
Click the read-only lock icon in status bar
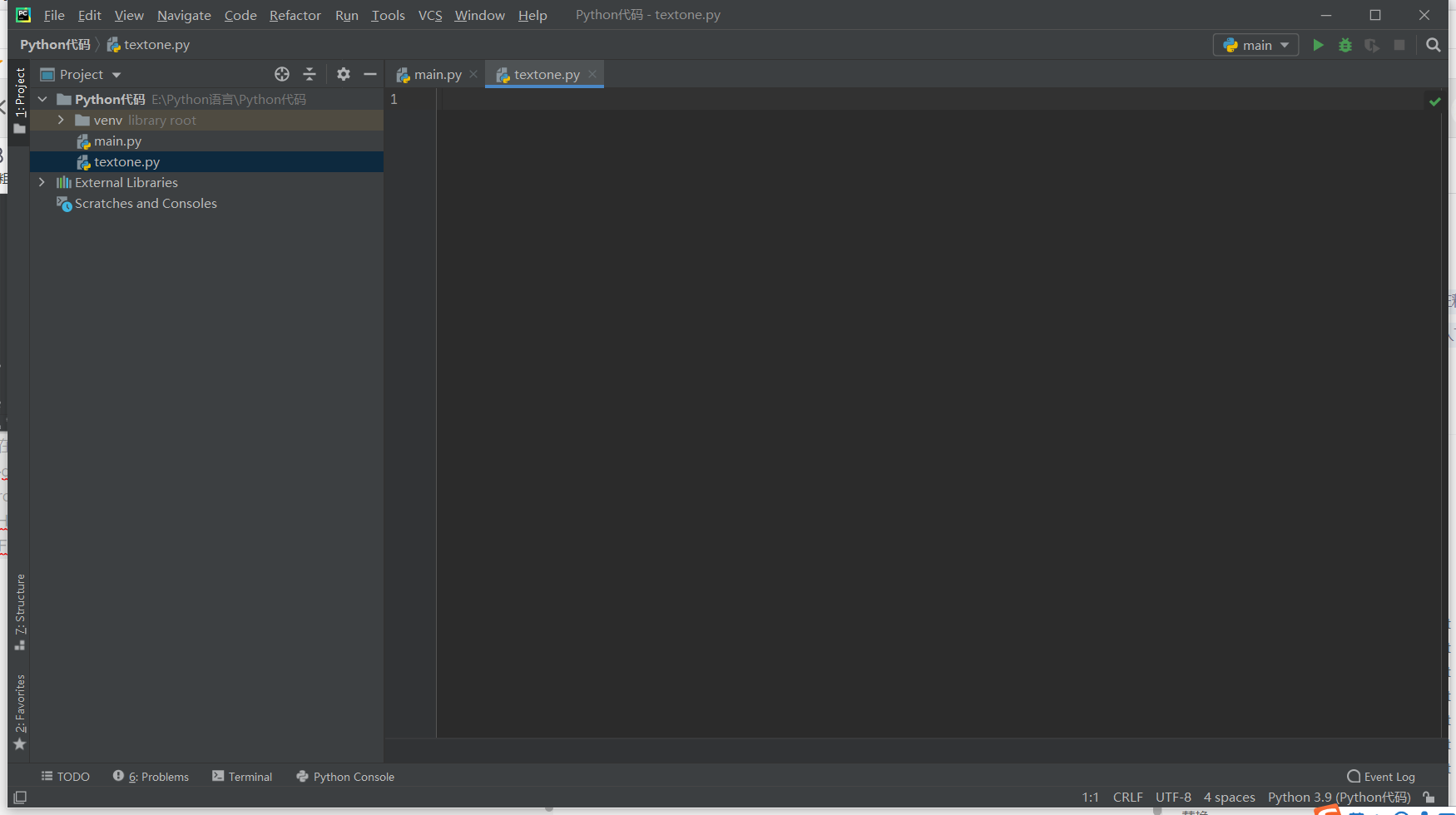pyautogui.click(x=1429, y=797)
